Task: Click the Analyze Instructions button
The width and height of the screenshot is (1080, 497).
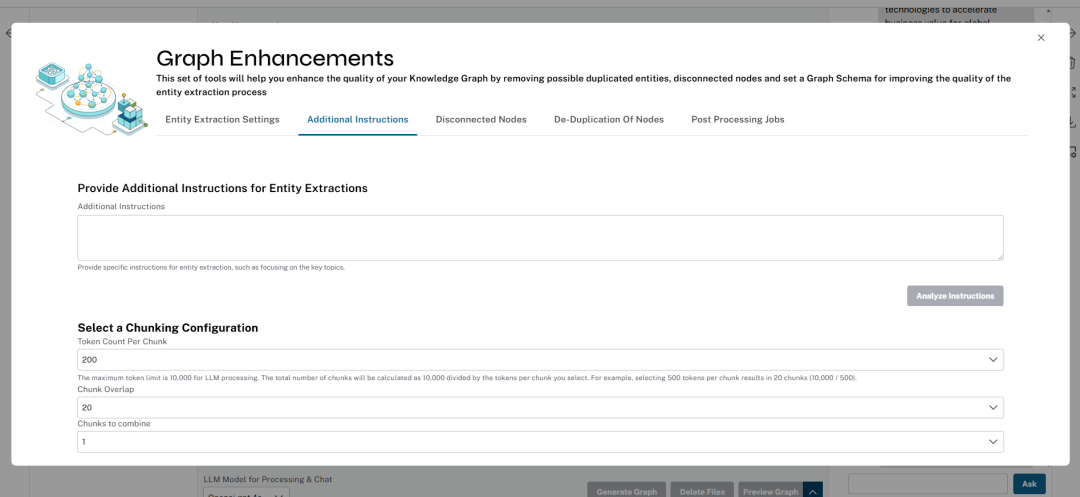Action: pyautogui.click(x=955, y=296)
